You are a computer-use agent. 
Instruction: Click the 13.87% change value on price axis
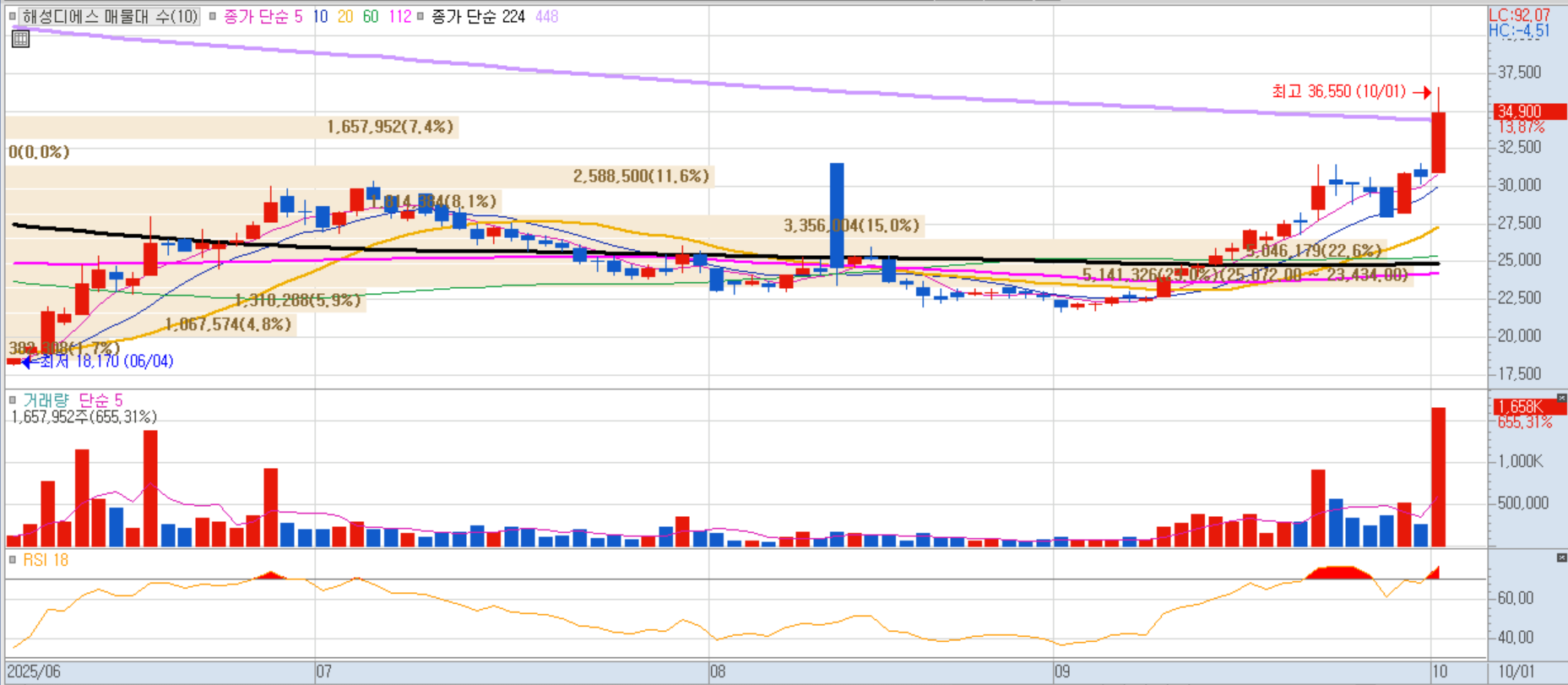(x=1522, y=127)
